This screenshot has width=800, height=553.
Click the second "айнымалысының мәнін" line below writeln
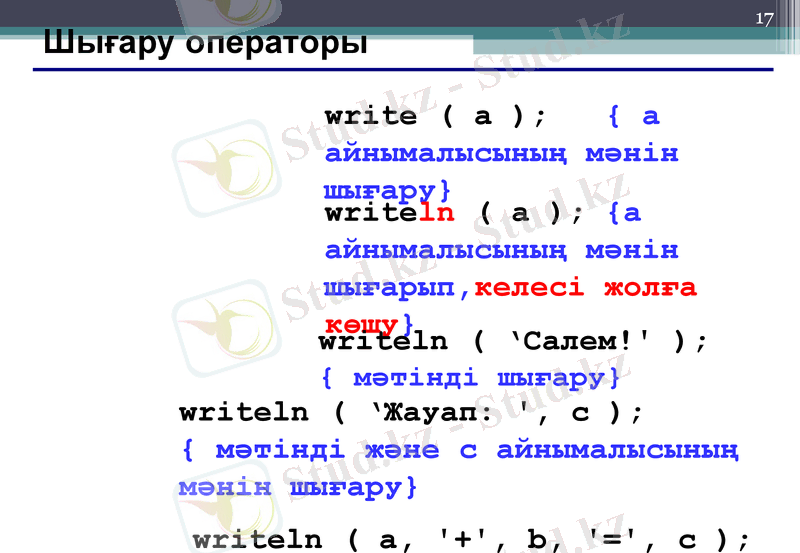pyautogui.click(x=501, y=250)
